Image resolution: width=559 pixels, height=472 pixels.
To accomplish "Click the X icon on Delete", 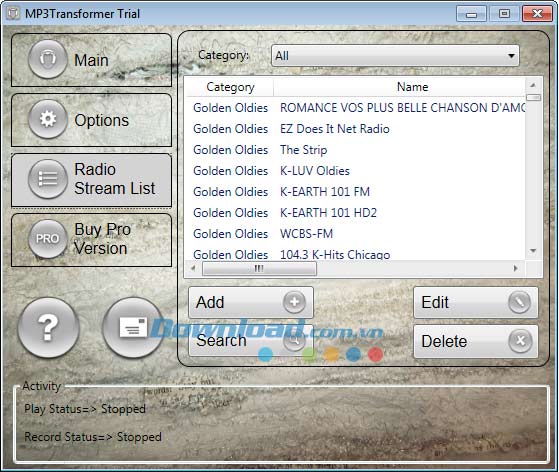I will tap(520, 341).
